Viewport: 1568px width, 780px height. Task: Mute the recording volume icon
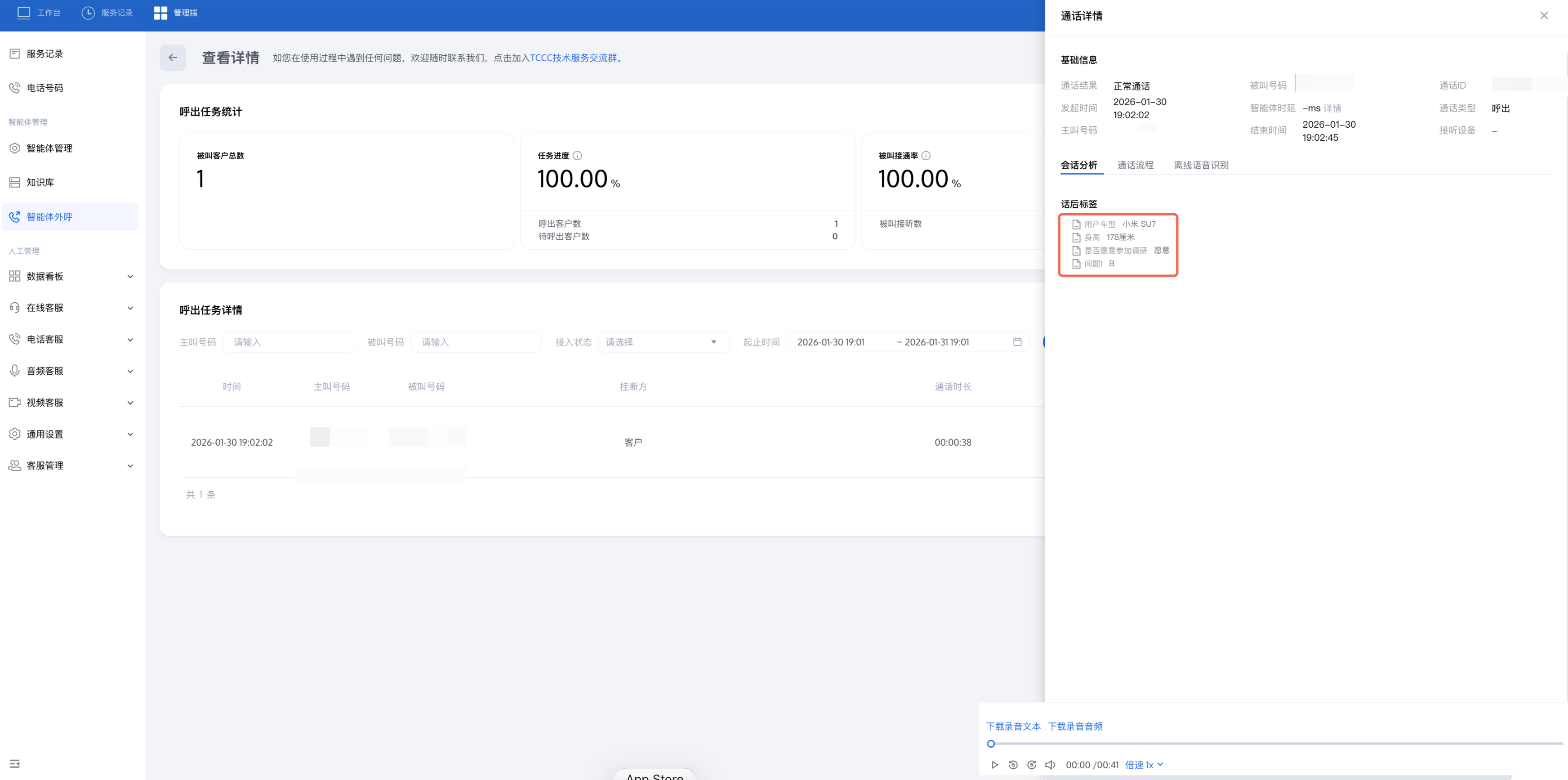click(x=1050, y=765)
